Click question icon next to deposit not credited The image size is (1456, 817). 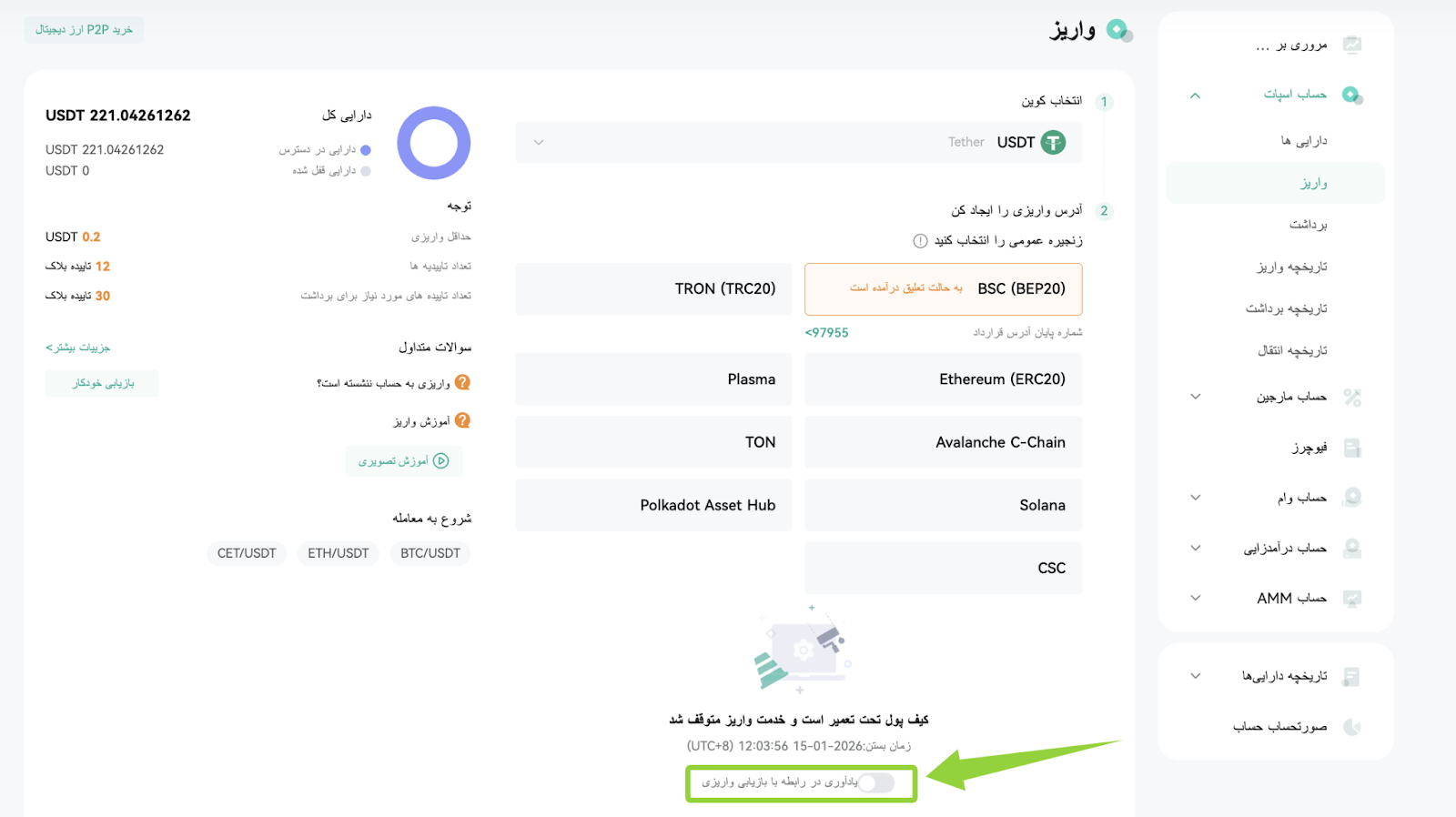pyautogui.click(x=462, y=383)
